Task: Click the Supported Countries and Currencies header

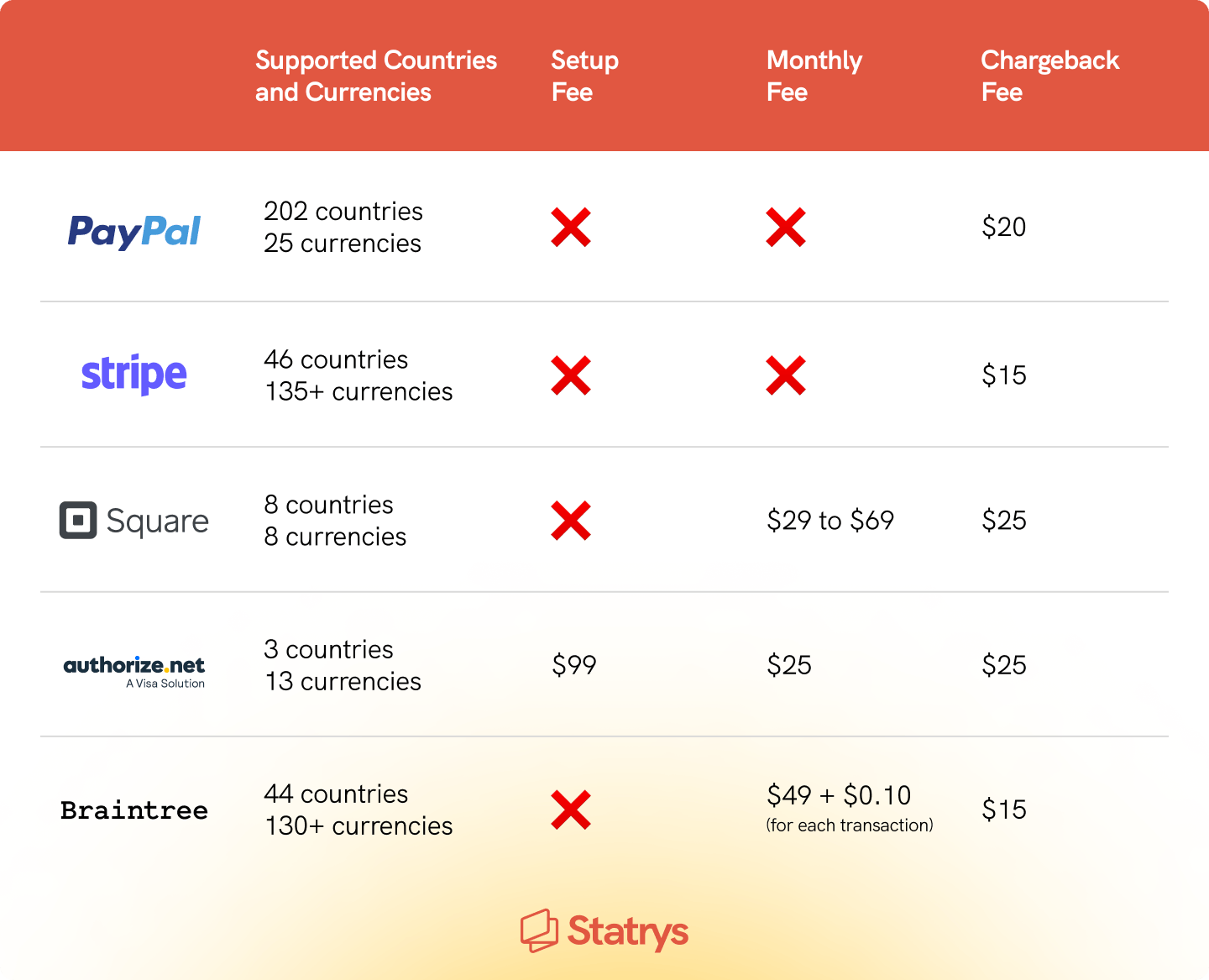Action: tap(376, 76)
